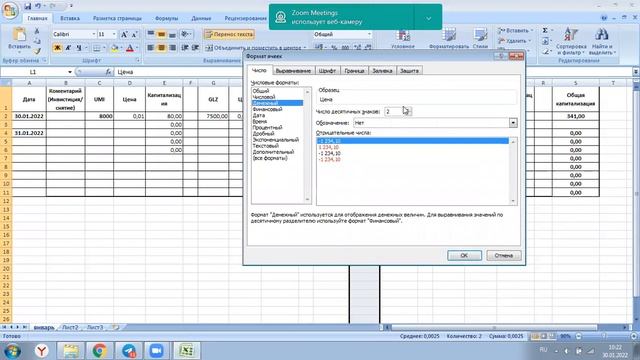Open the Разметка страницы ribbon tab
Screen dimensions: 640x360
coord(117,18)
